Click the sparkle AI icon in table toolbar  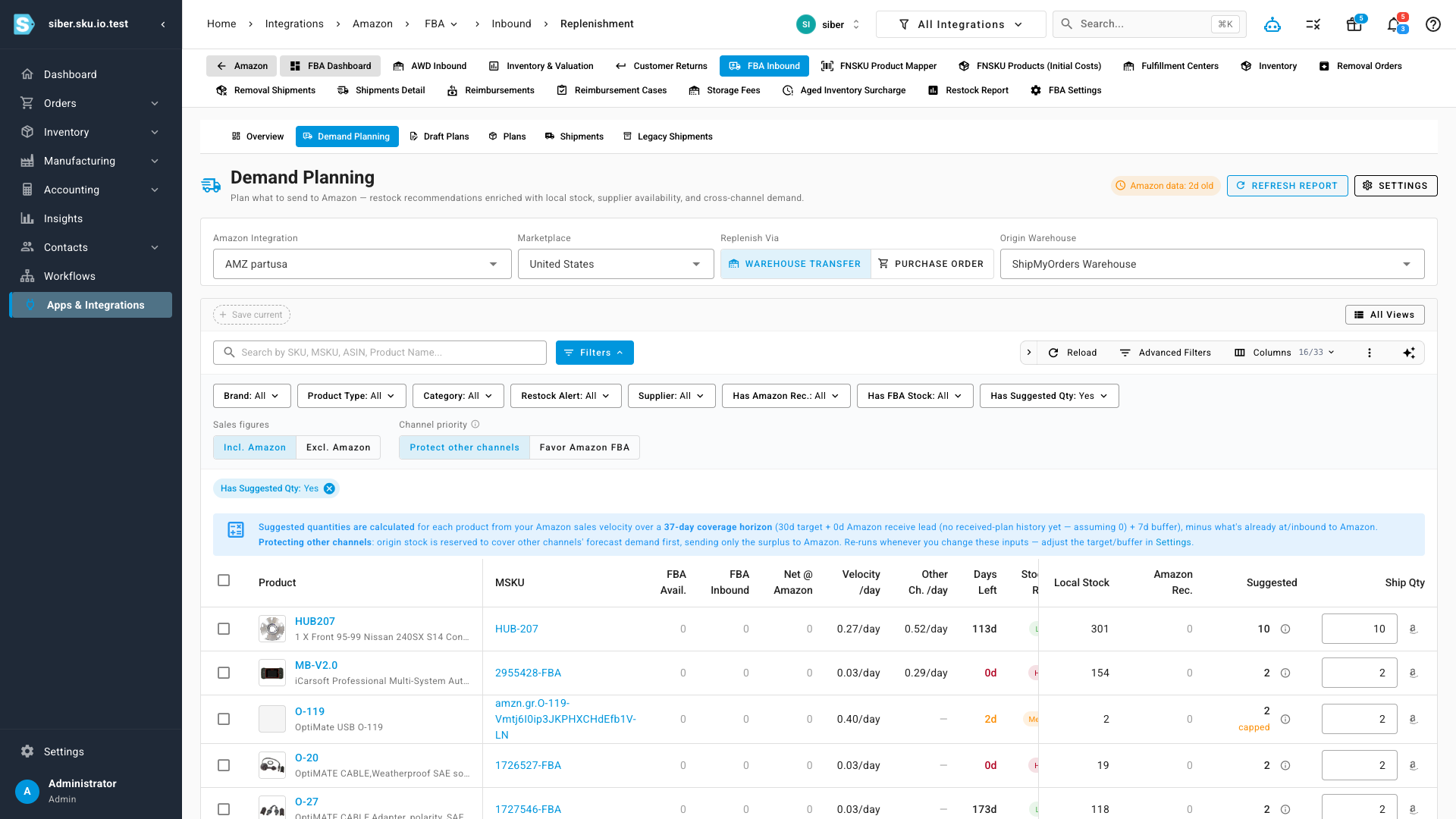1408,353
